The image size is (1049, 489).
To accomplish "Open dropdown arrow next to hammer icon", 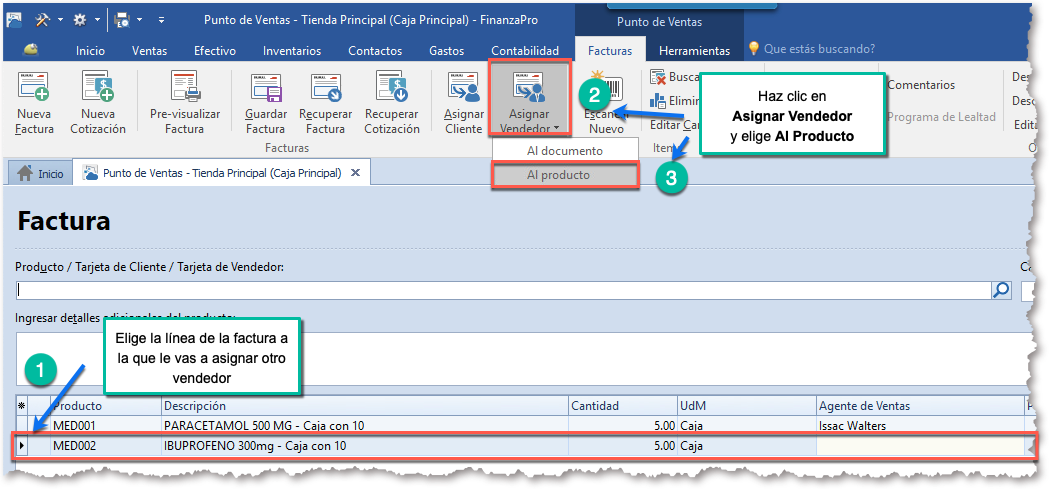I will (x=60, y=20).
